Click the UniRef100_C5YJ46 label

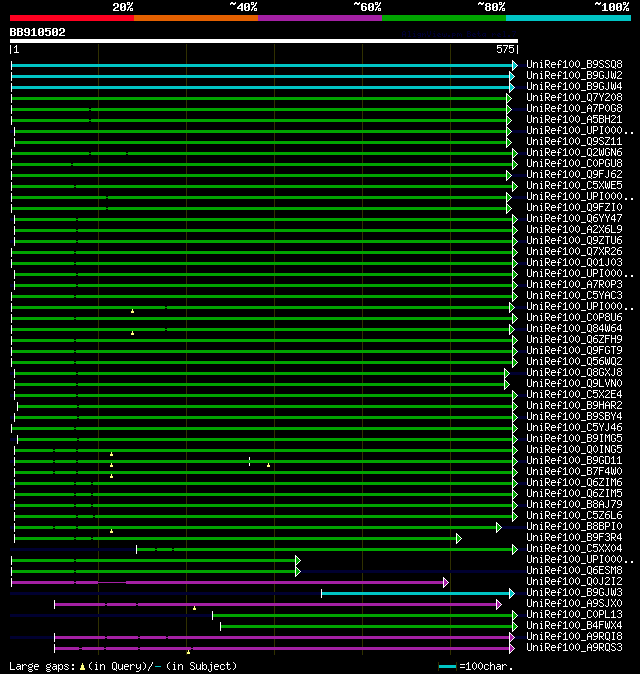point(574,428)
